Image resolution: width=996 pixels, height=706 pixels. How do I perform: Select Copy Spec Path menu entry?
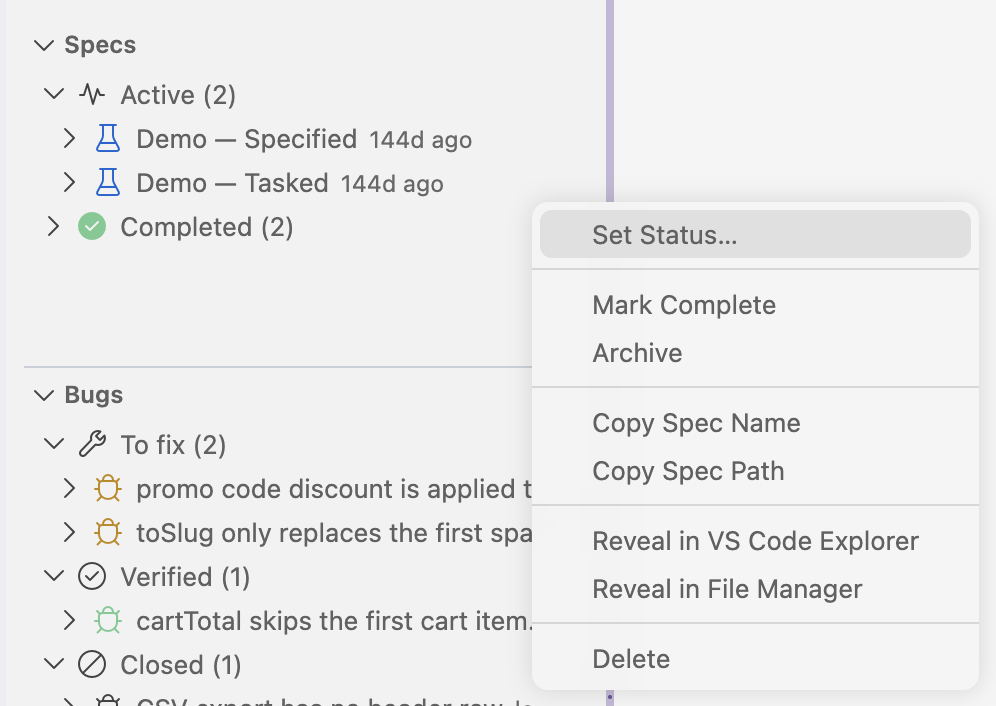[x=755, y=471]
